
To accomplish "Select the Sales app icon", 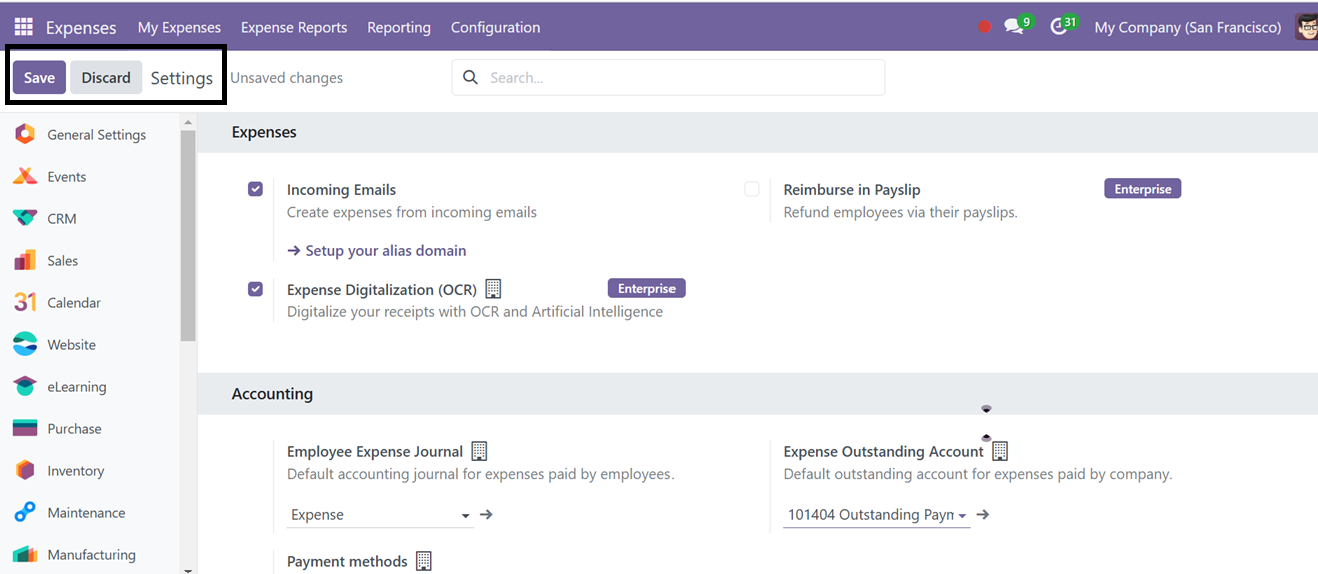I will tap(25, 260).
